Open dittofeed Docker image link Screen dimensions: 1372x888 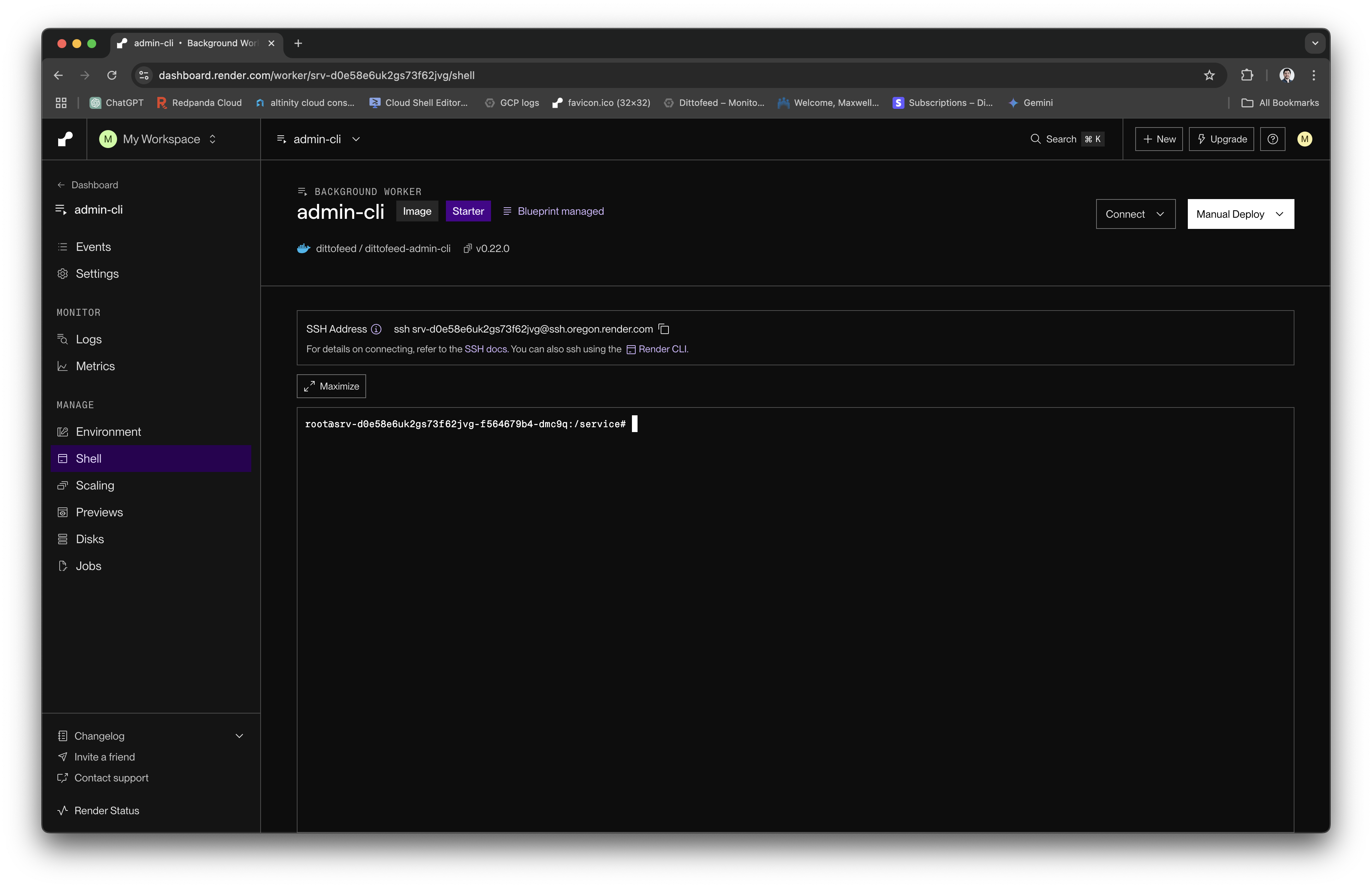383,248
